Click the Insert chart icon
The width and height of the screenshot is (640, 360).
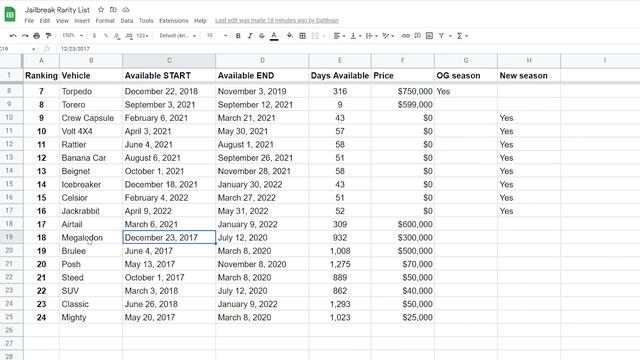429,36
